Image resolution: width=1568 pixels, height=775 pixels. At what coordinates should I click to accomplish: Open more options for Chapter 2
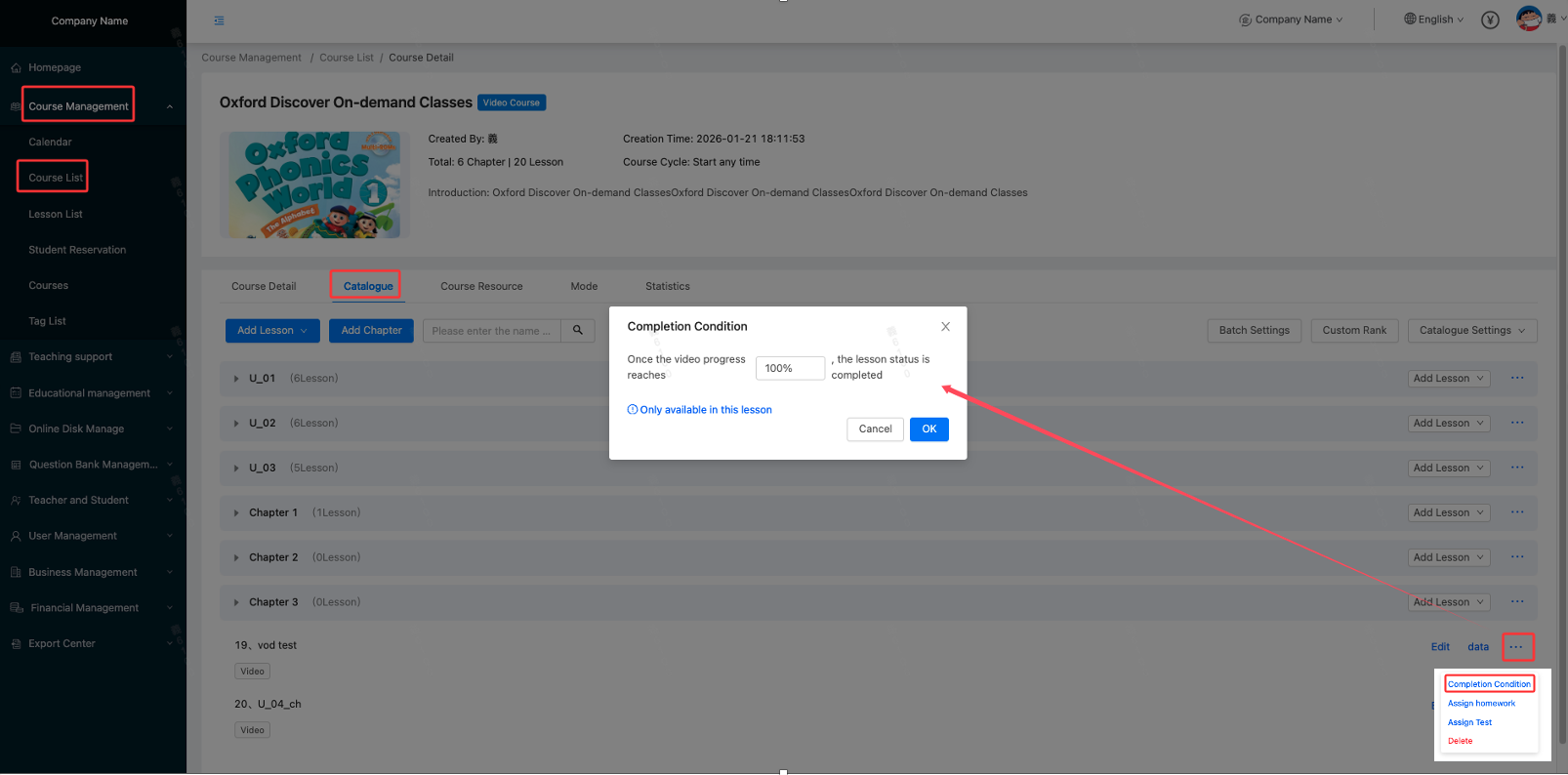point(1517,557)
